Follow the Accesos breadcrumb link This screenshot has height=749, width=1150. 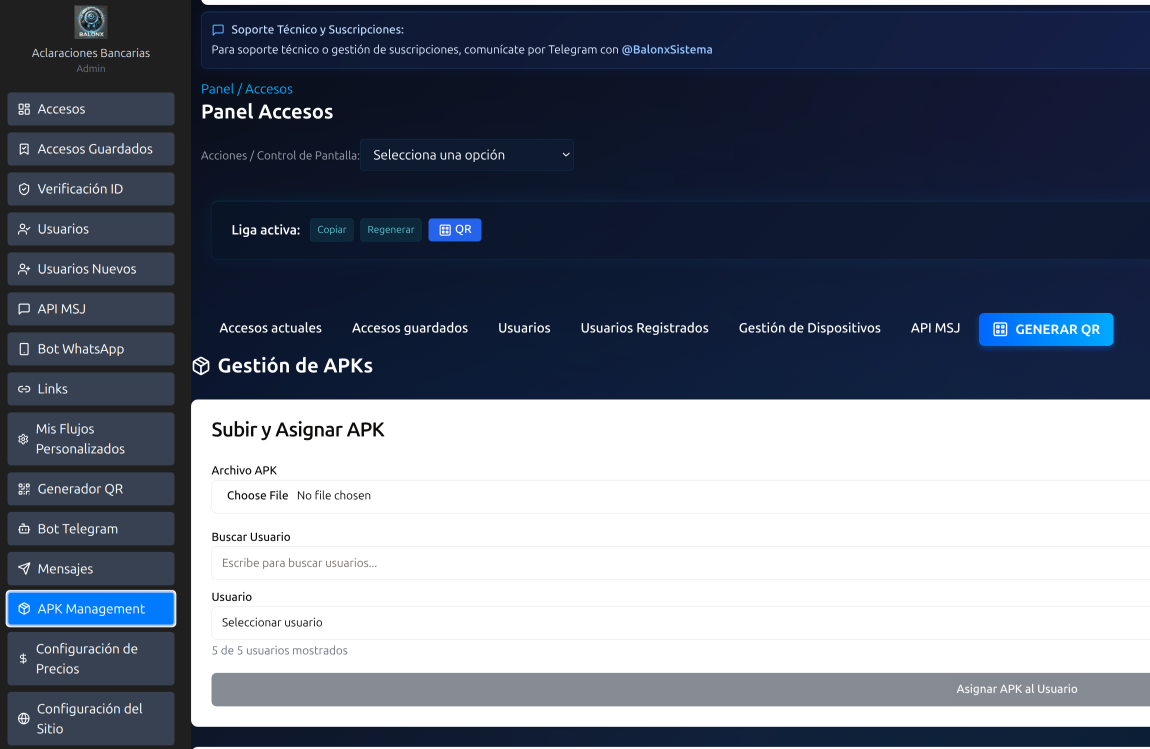coord(268,89)
